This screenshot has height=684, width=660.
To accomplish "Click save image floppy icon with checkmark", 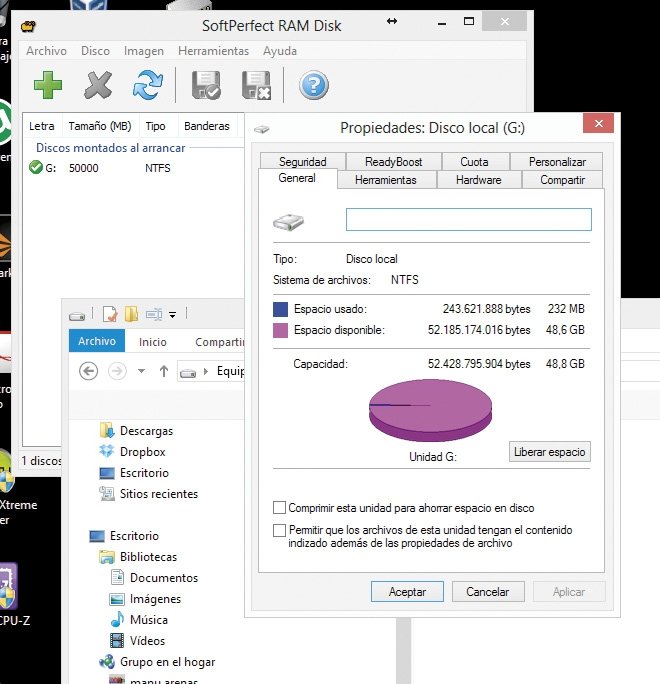I will [x=206, y=85].
